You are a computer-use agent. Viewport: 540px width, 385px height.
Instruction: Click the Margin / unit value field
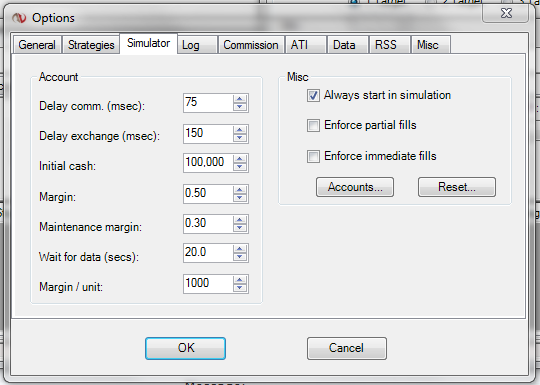point(208,284)
